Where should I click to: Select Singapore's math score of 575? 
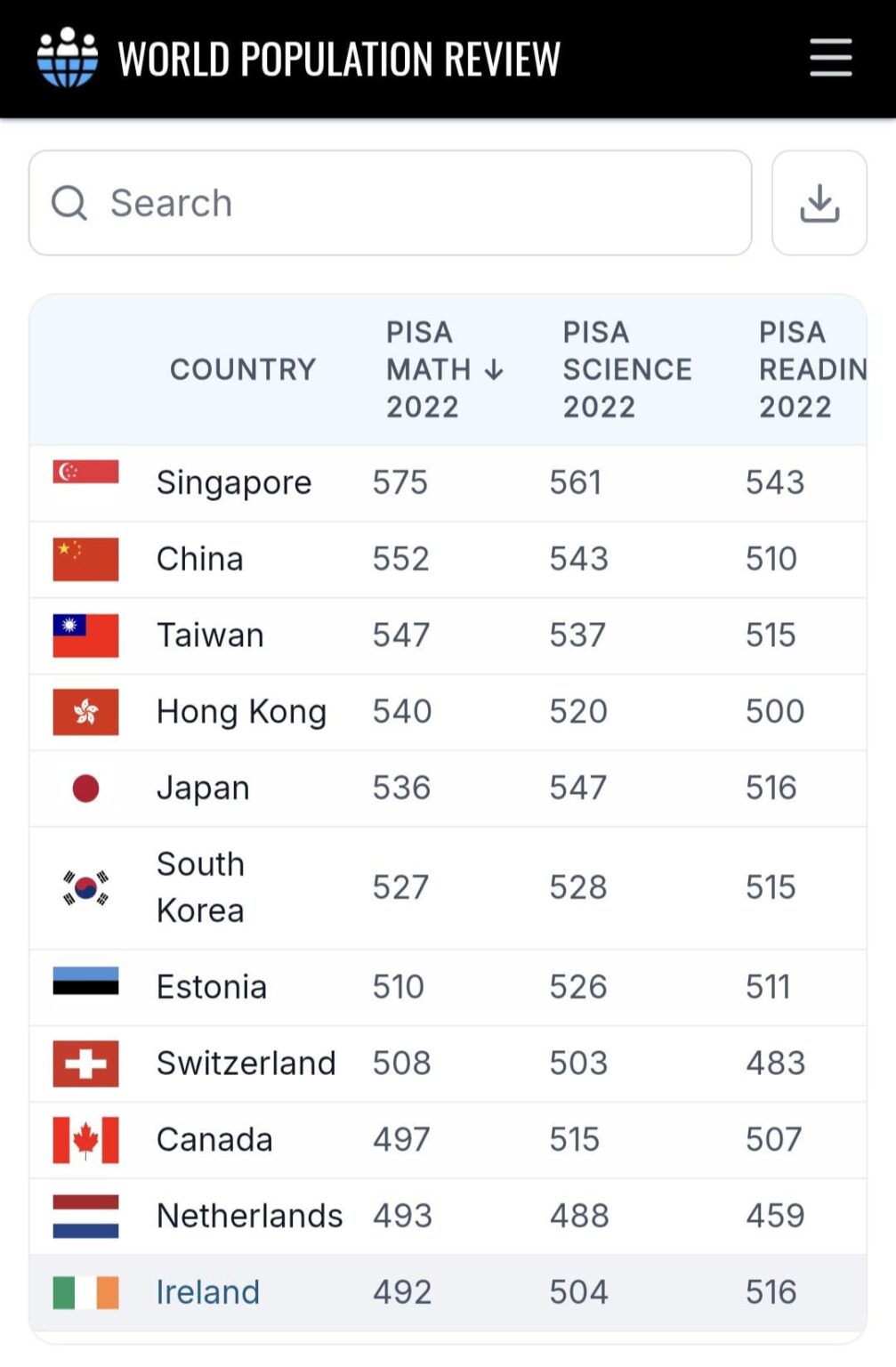[400, 482]
